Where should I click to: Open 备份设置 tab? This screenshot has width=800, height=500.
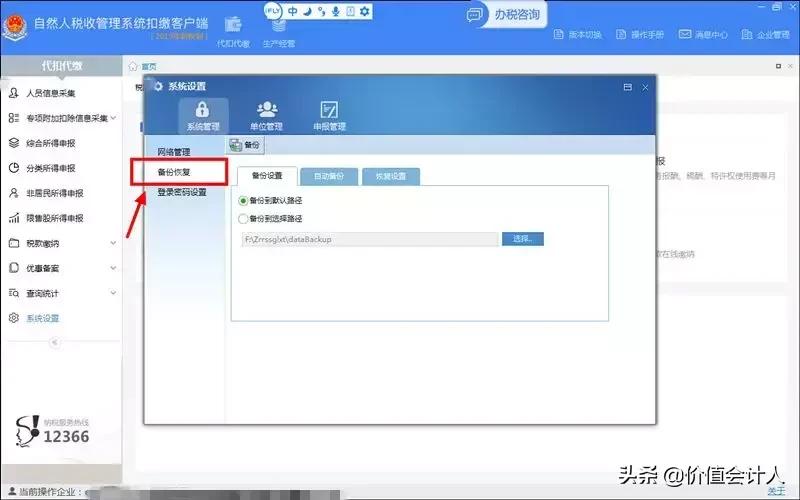tap(267, 176)
